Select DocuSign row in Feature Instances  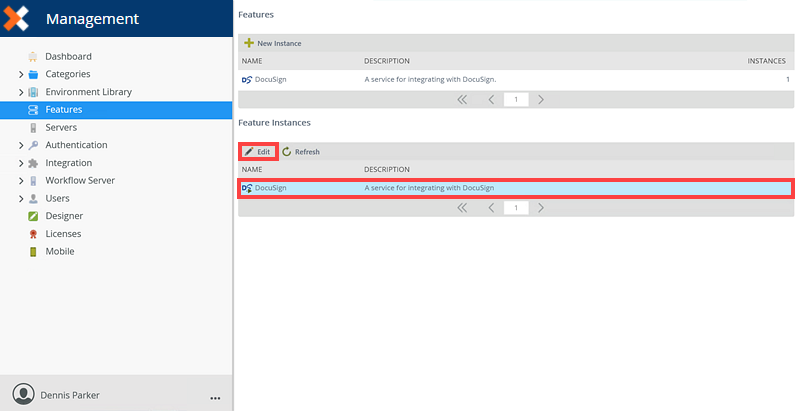pyautogui.click(x=516, y=188)
